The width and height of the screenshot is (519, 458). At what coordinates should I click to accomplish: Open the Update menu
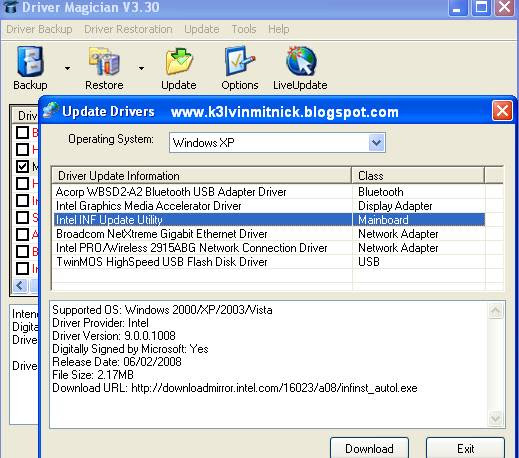click(202, 29)
